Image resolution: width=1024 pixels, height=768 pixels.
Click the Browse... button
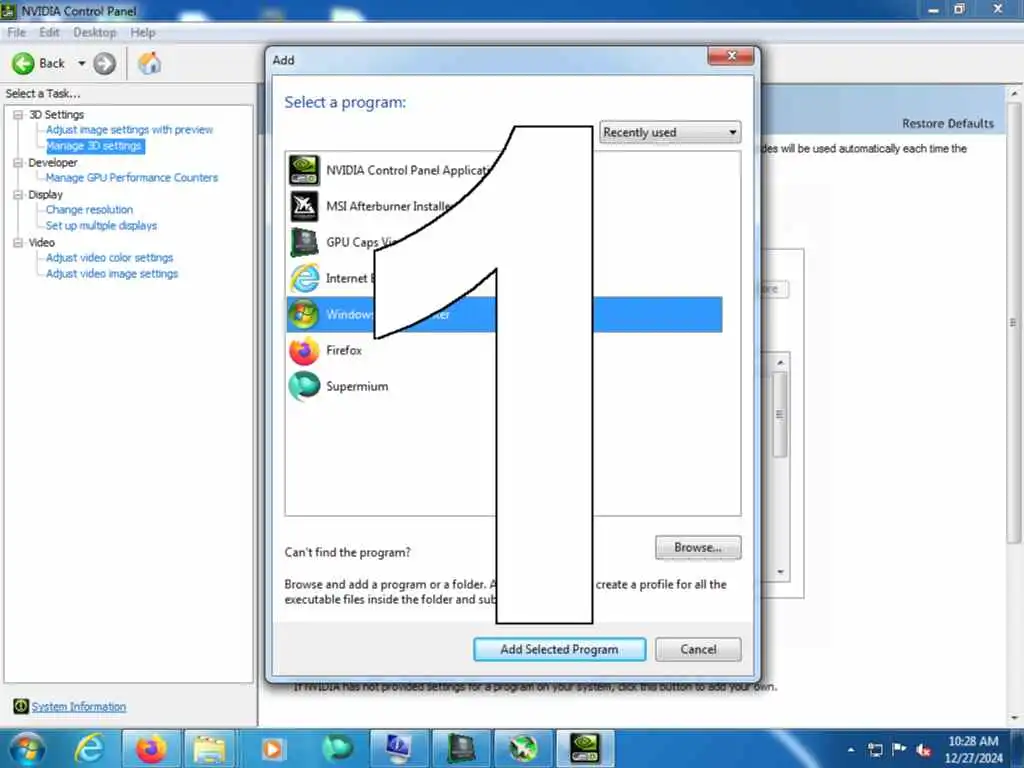coord(698,547)
